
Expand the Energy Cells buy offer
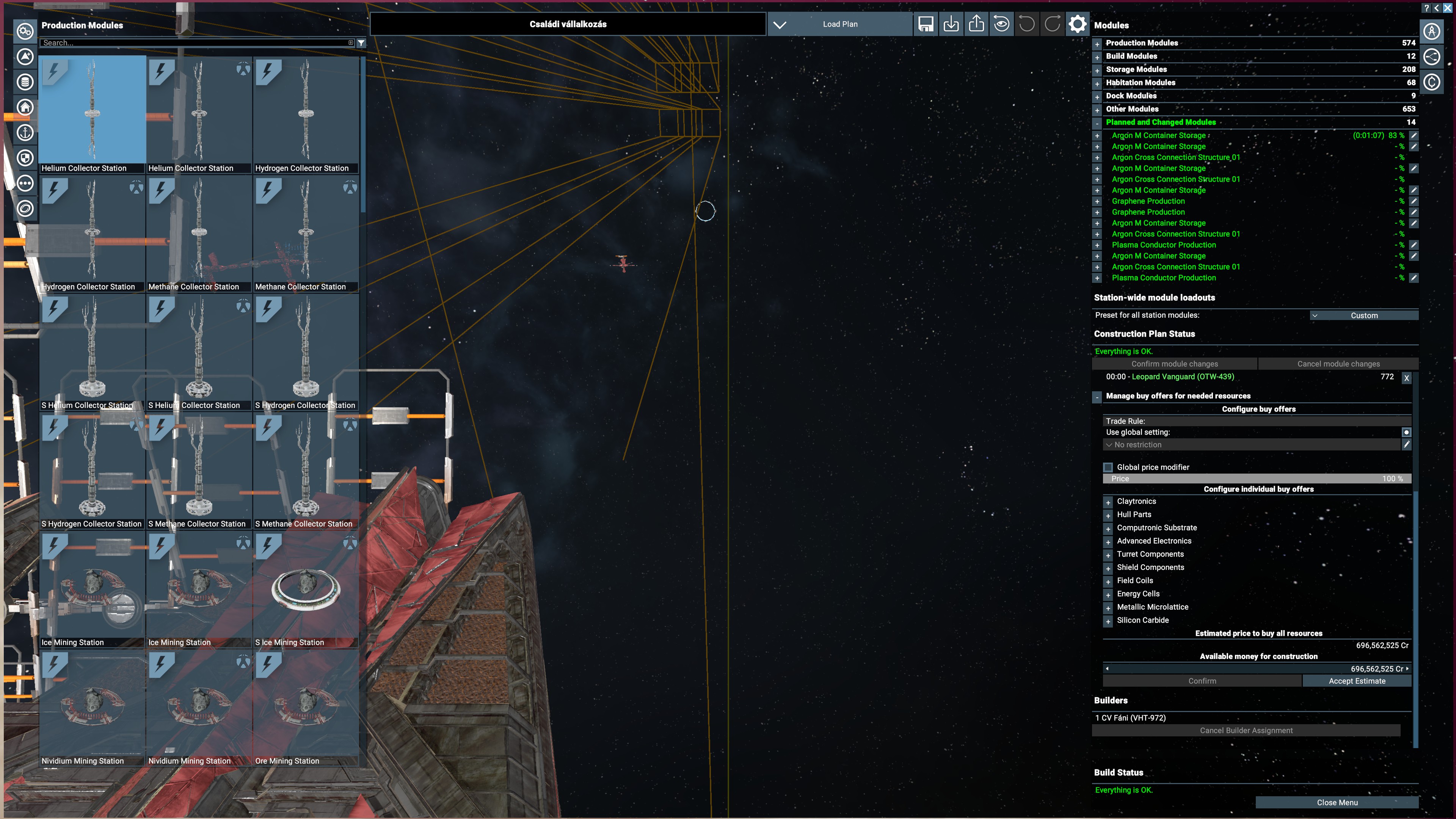[1108, 595]
